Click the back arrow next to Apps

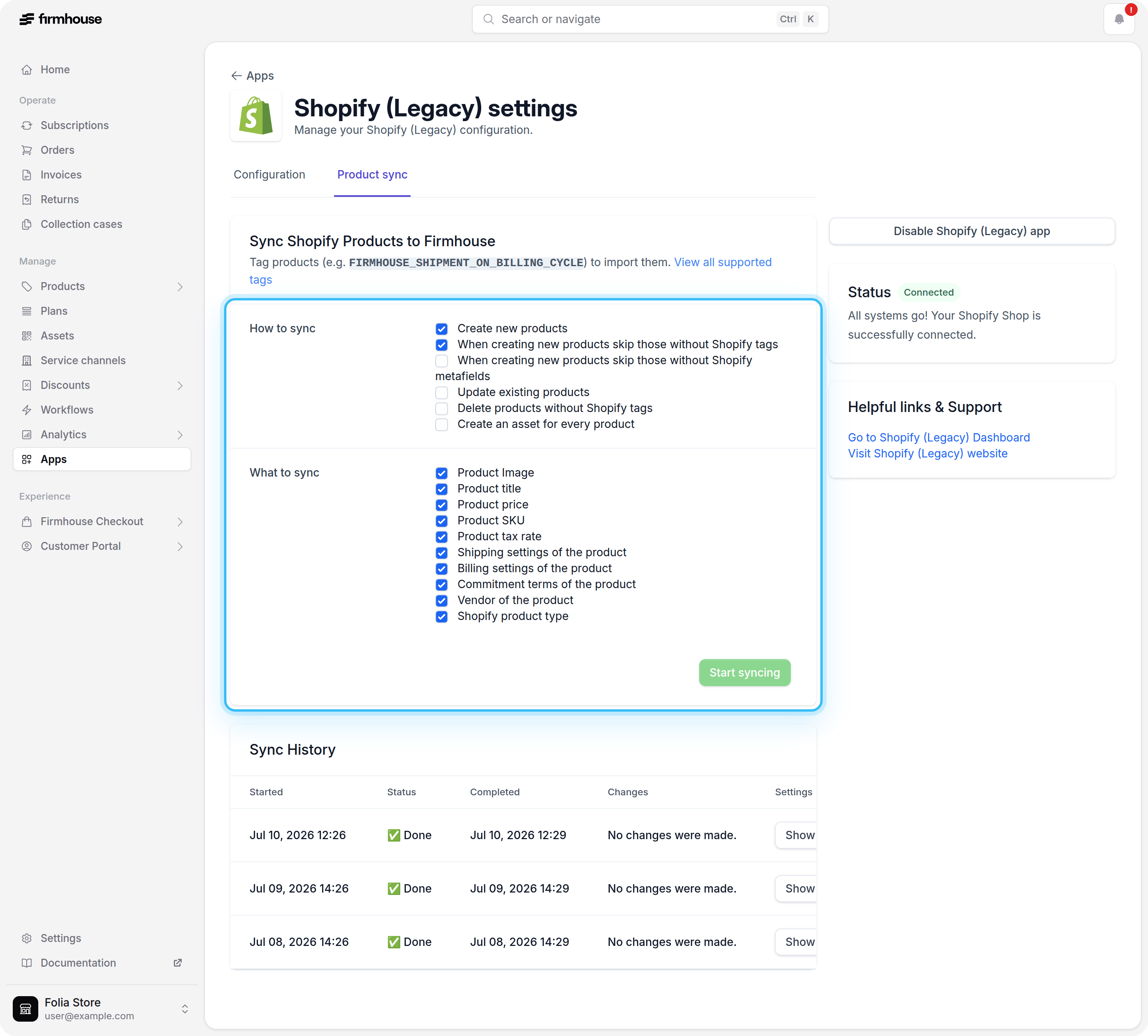236,76
